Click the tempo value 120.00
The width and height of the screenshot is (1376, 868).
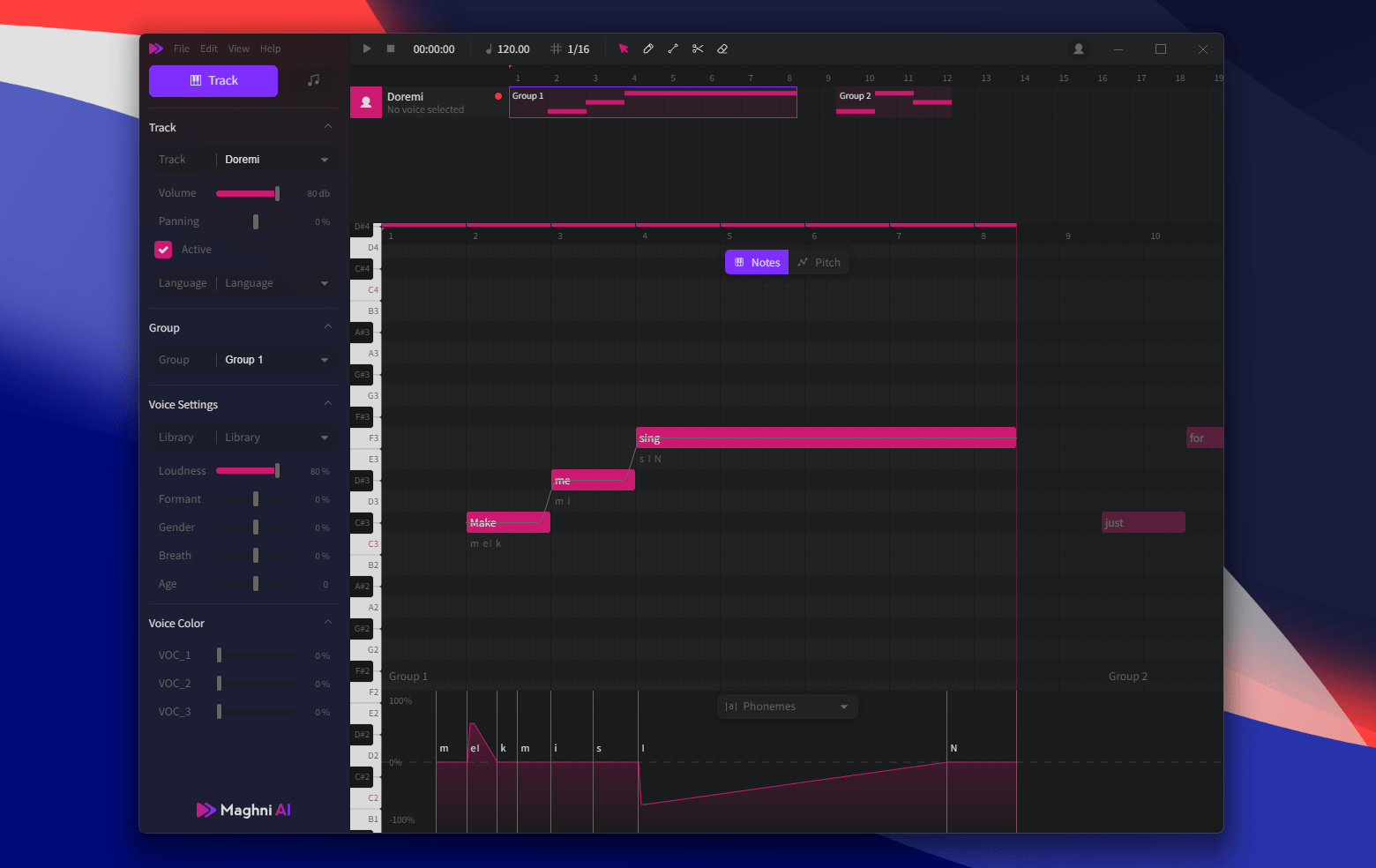point(513,49)
